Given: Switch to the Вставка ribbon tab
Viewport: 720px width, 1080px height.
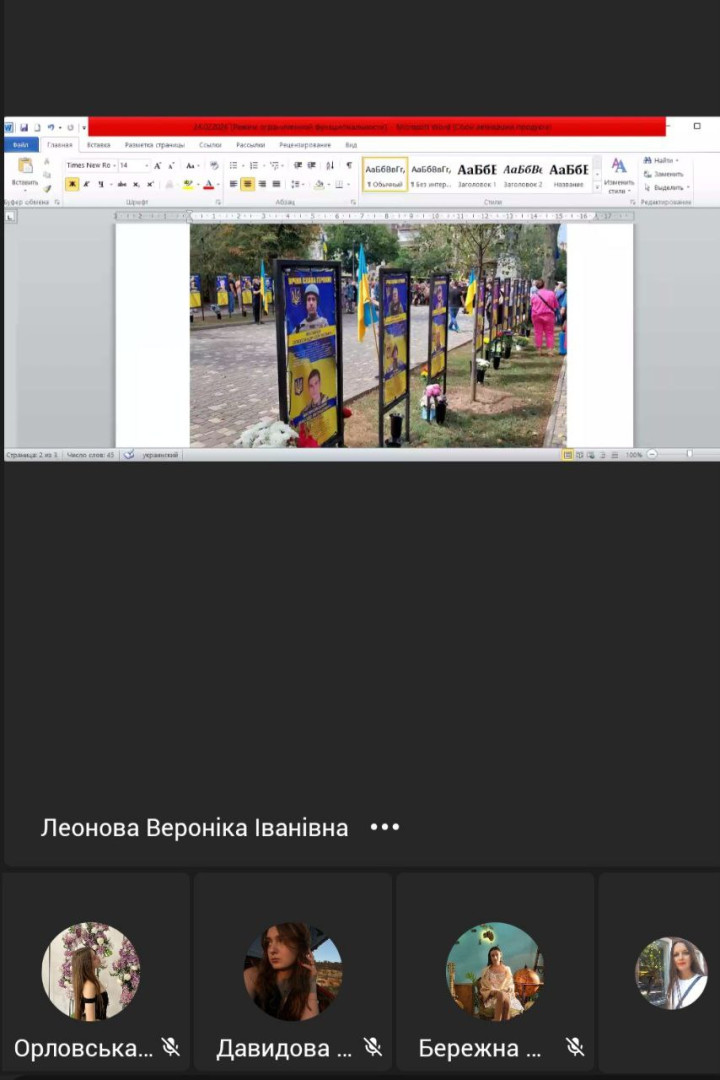Looking at the screenshot, I should click(98, 145).
